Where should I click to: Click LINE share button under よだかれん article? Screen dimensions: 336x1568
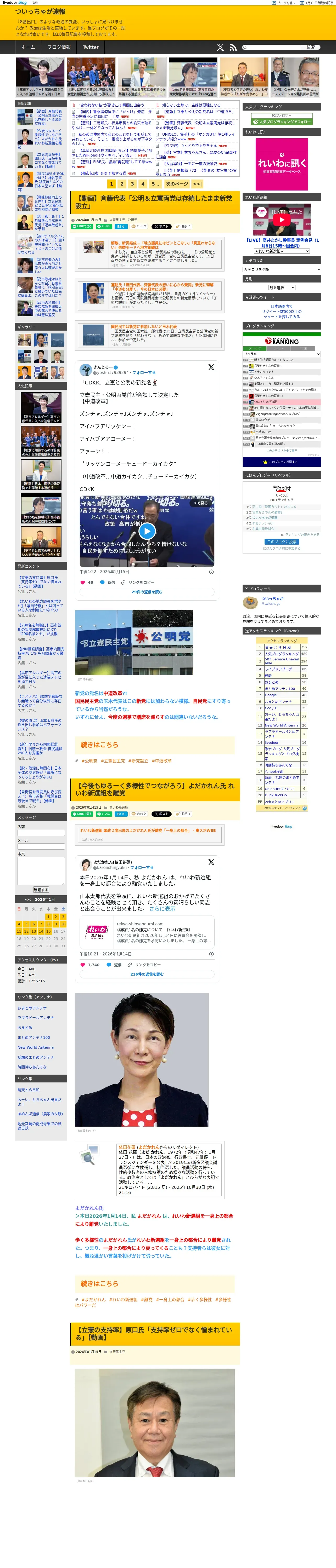pos(83,814)
